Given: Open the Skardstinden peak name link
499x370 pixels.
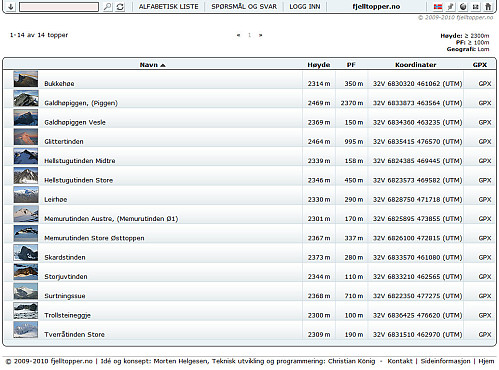Looking at the screenshot, I should click(65, 257).
